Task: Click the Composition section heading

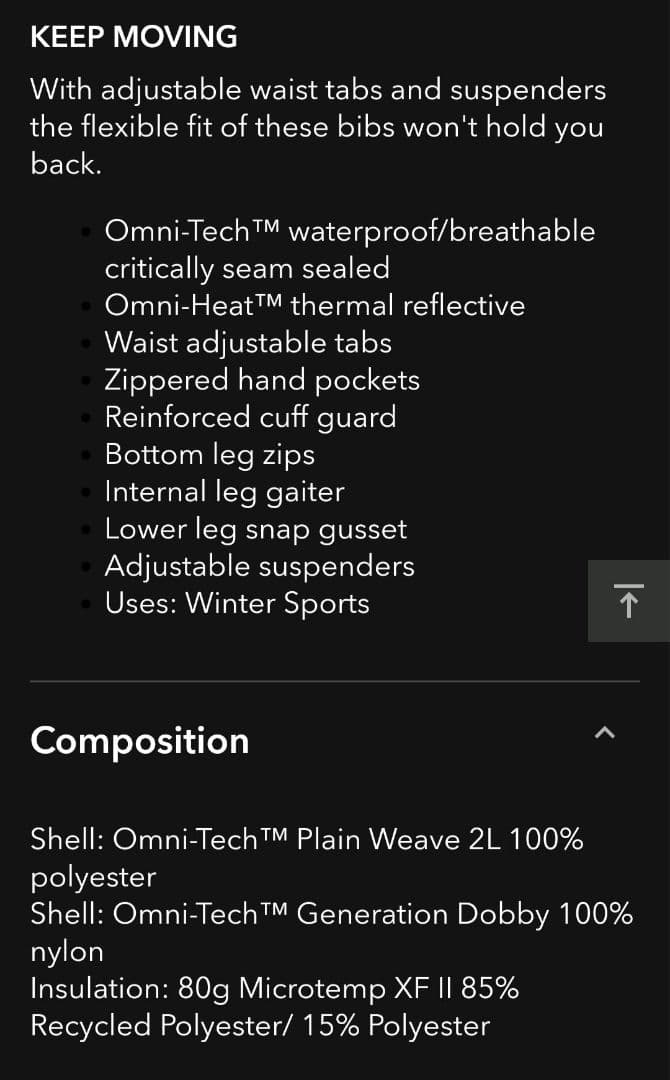Action: (140, 741)
